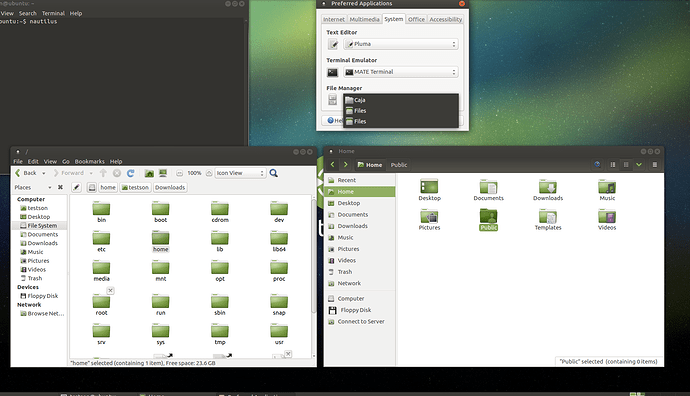
Task: Search files with Caja magnifier icon
Action: coord(274,173)
